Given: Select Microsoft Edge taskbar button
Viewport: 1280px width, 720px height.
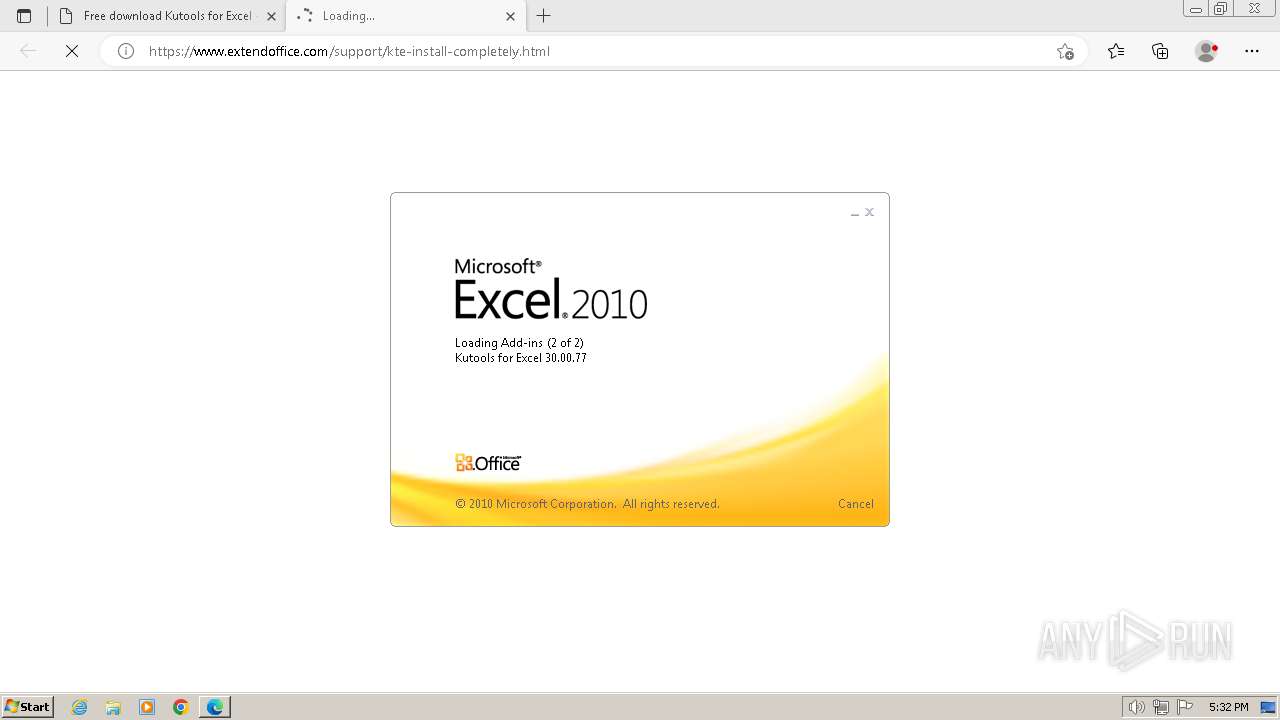Looking at the screenshot, I should [215, 707].
